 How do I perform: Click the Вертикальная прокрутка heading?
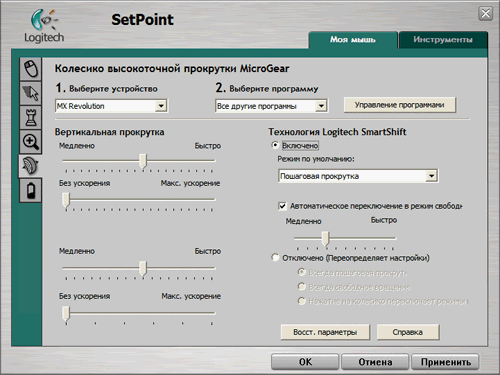(109, 132)
